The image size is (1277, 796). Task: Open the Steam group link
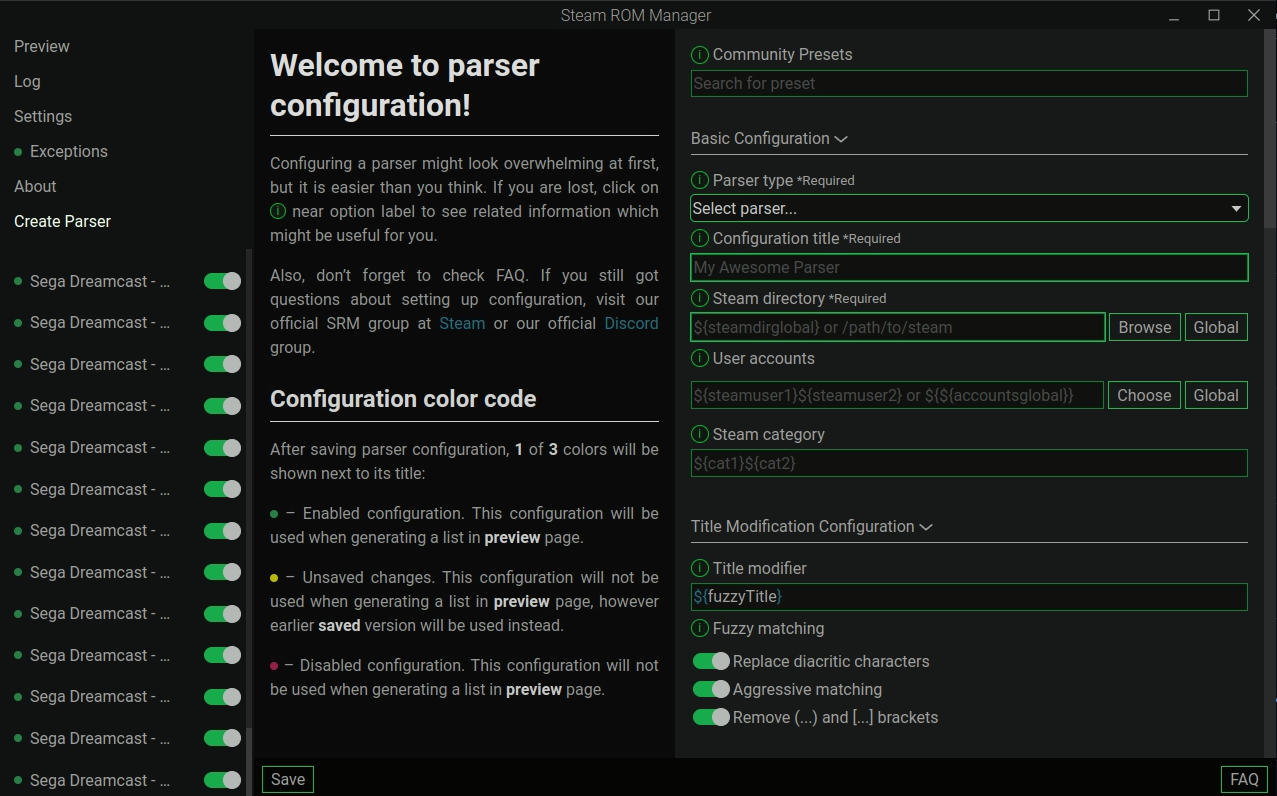[x=462, y=323]
